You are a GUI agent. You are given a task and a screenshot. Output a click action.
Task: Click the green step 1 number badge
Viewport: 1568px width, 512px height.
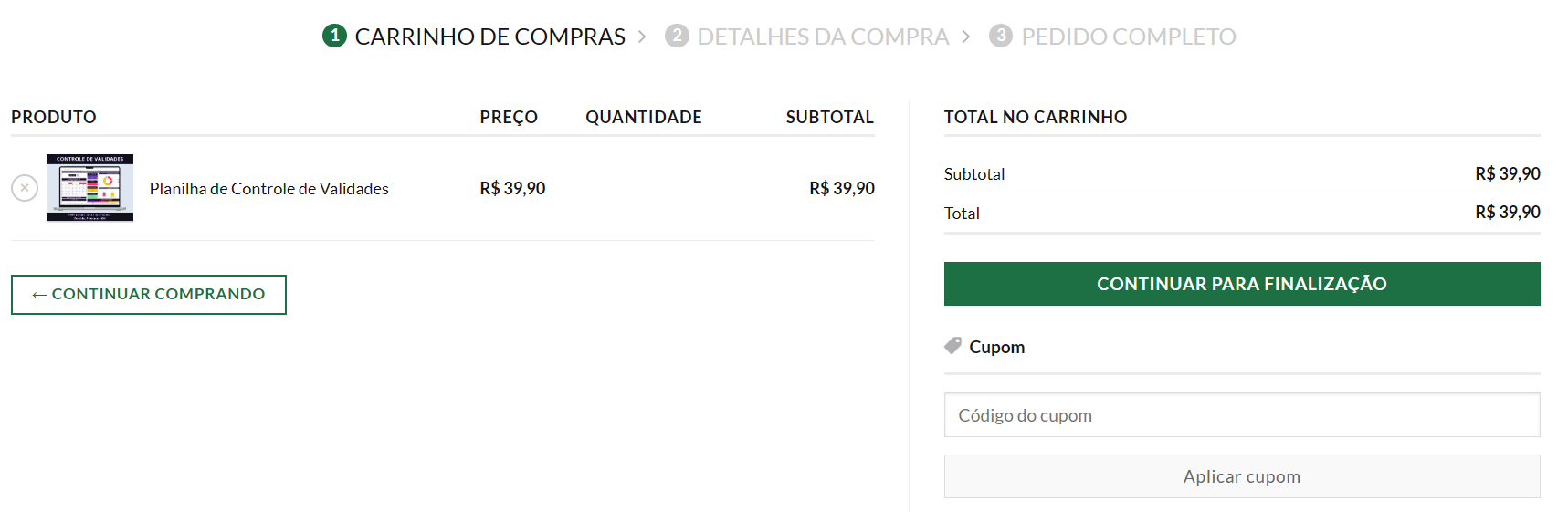click(x=334, y=36)
